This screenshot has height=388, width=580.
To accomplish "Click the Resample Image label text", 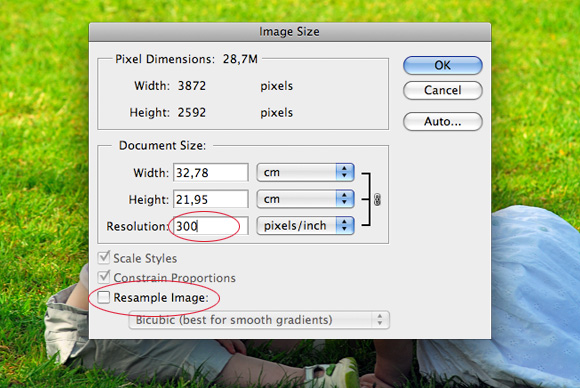I will pos(161,298).
